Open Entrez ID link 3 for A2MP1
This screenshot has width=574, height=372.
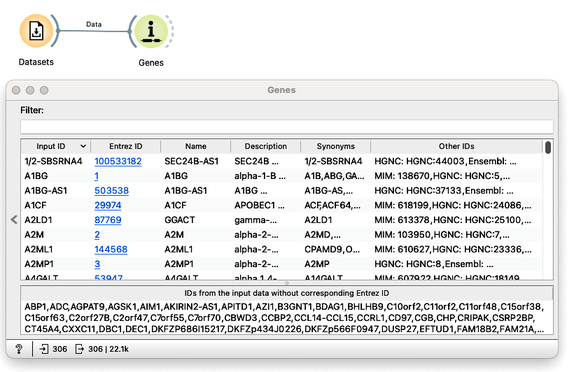[x=97, y=264]
